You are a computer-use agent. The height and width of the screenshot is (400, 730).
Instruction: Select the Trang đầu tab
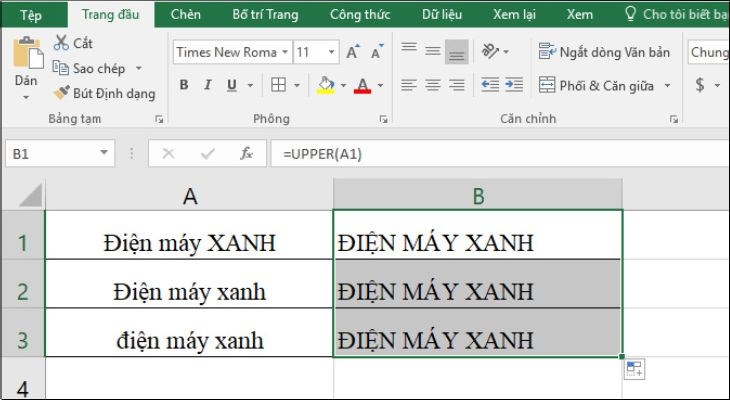pyautogui.click(x=111, y=14)
